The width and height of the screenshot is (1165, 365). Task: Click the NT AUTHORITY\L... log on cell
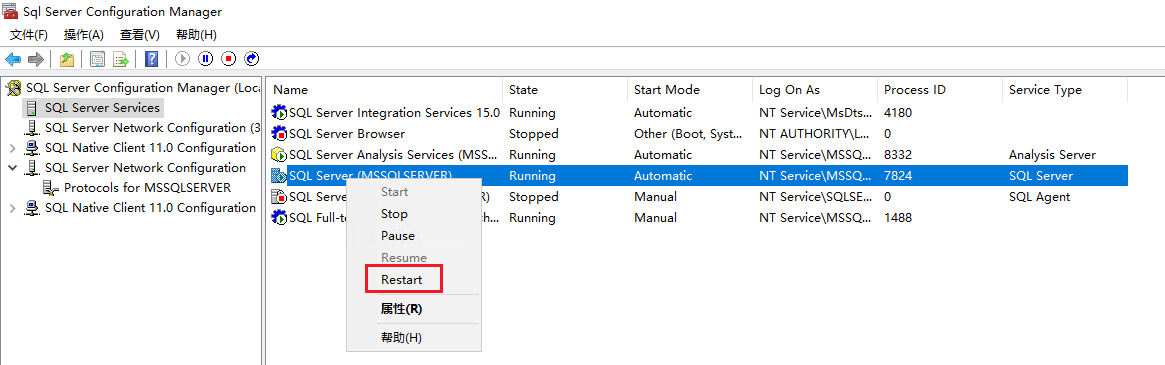point(814,134)
